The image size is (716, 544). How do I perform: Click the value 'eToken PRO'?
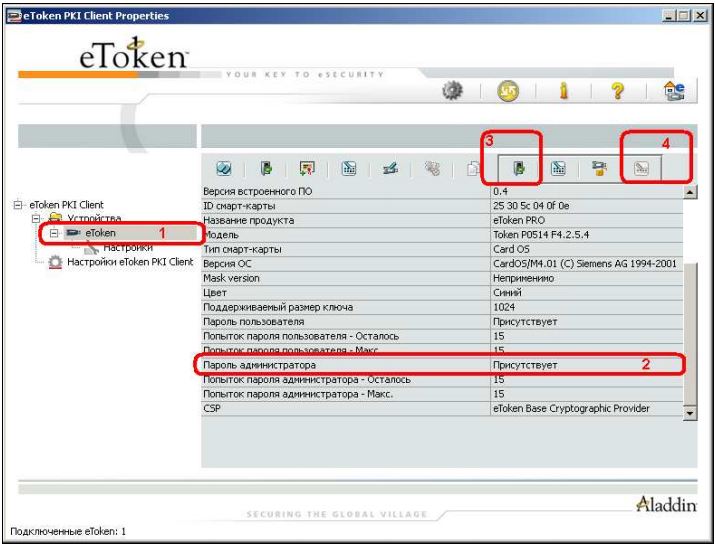[519, 220]
